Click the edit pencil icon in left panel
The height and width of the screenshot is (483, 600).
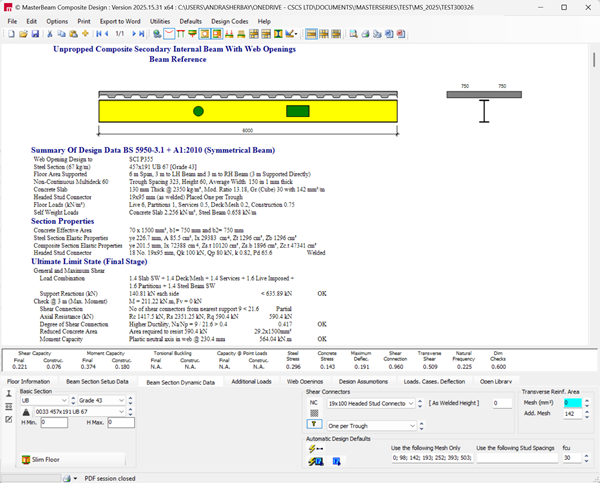(x=9, y=419)
